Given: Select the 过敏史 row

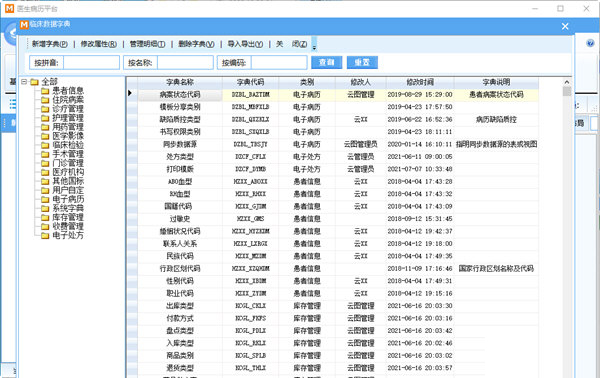Looking at the screenshot, I should pyautogui.click(x=338, y=219).
